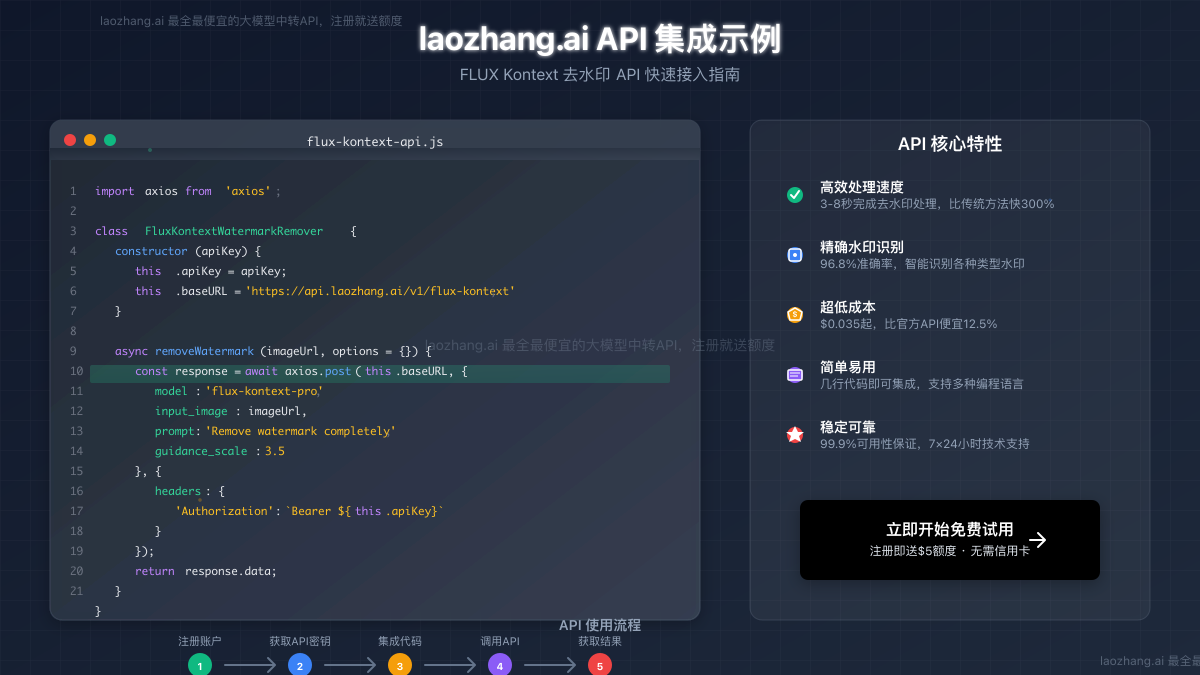
Task: Click the 注册账户 step label
Action: (x=200, y=641)
